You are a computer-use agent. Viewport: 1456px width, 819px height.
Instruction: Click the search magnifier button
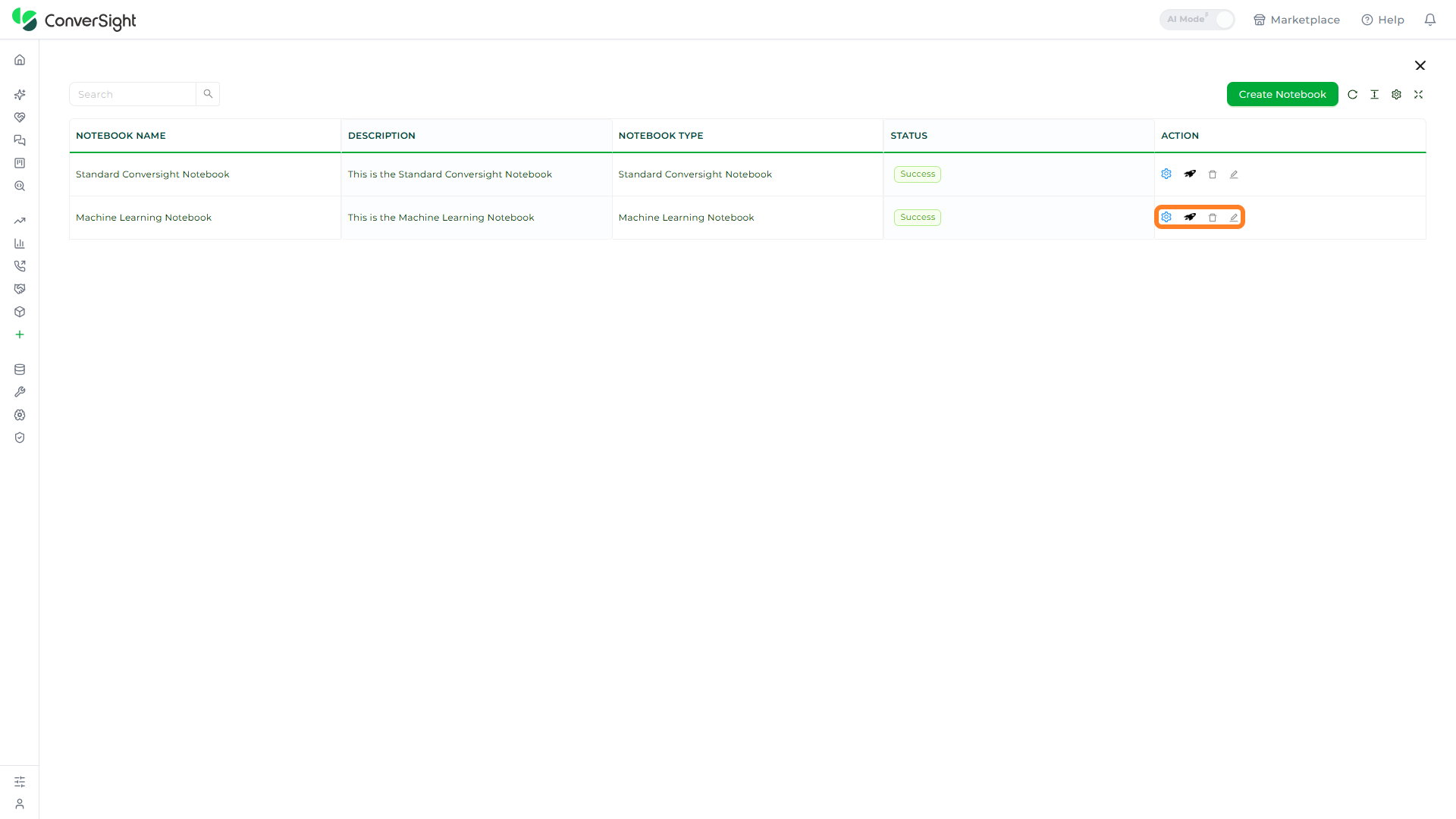(x=208, y=95)
